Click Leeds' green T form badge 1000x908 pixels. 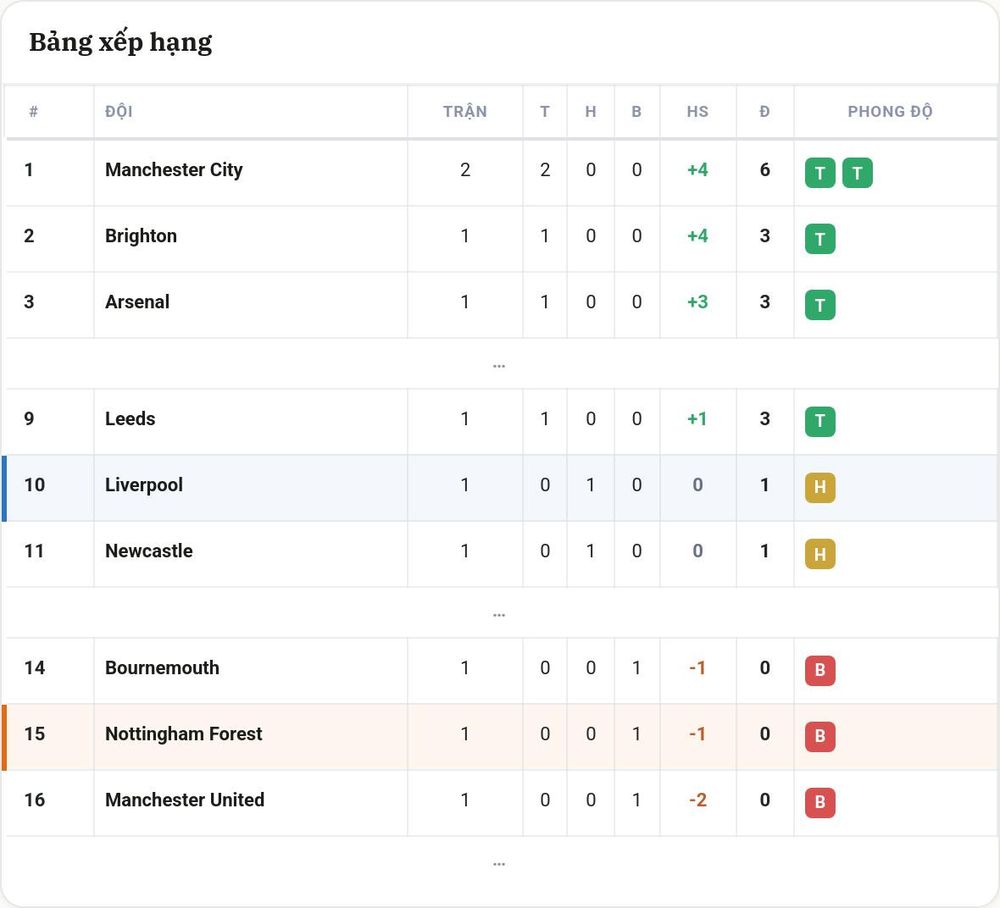[x=820, y=421]
